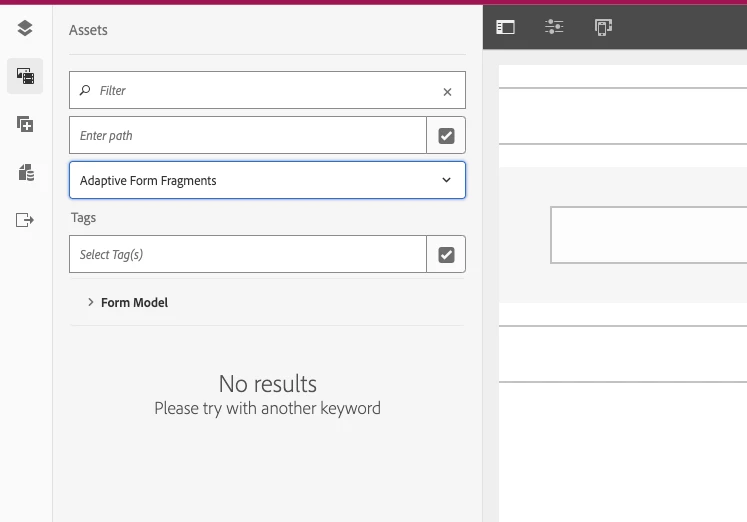Click the sign-out arrow sidebar icon
This screenshot has height=522, width=747.
[x=25, y=220]
